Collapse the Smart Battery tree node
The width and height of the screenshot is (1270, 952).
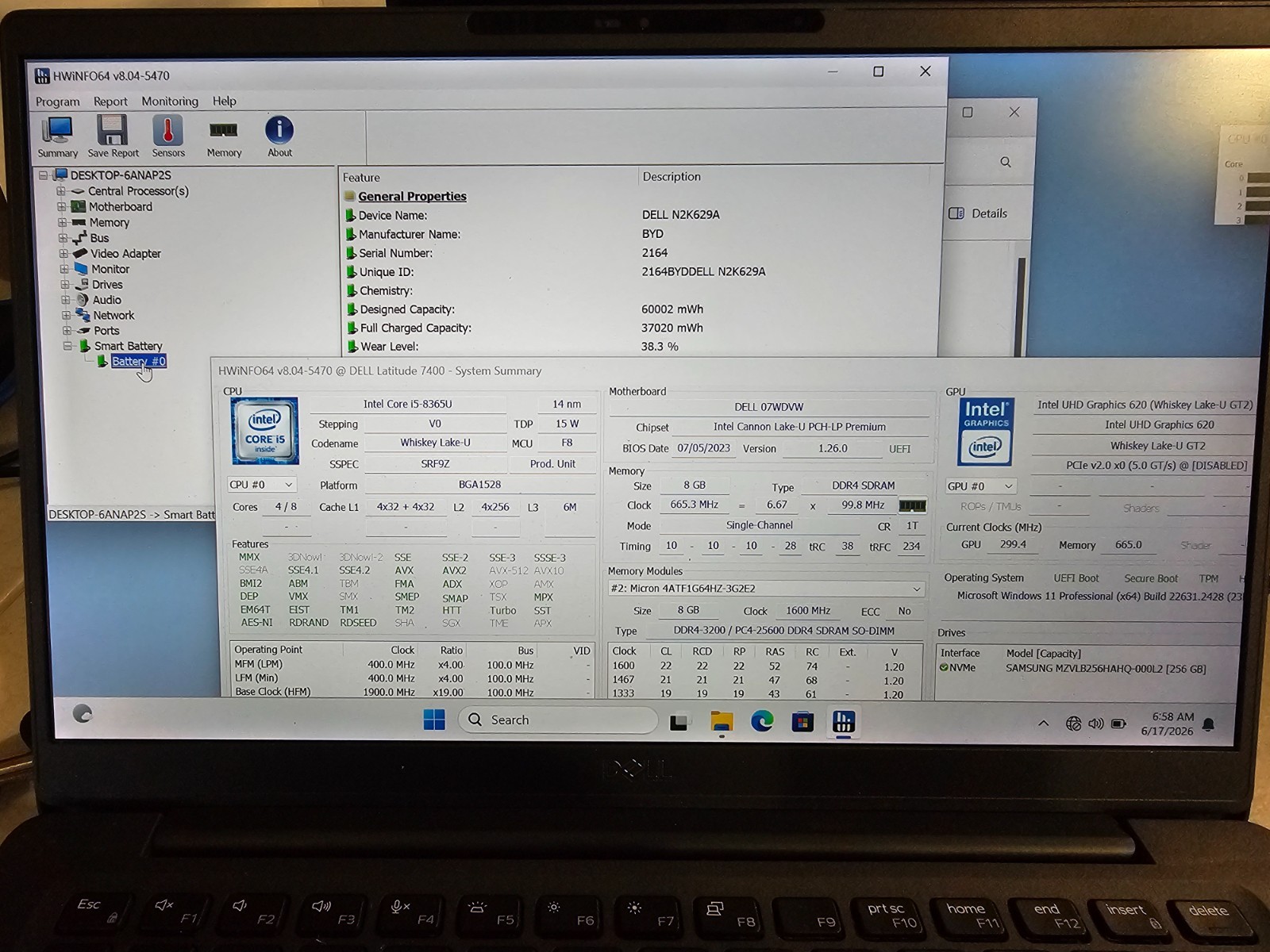point(67,346)
